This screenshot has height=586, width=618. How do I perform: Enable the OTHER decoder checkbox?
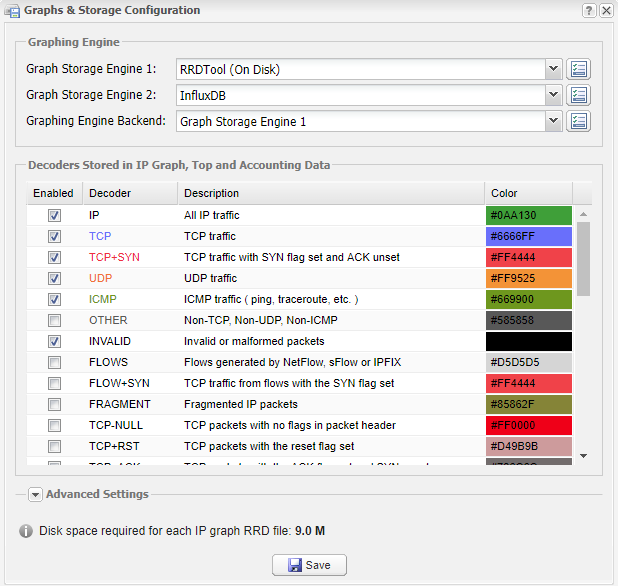click(x=54, y=320)
